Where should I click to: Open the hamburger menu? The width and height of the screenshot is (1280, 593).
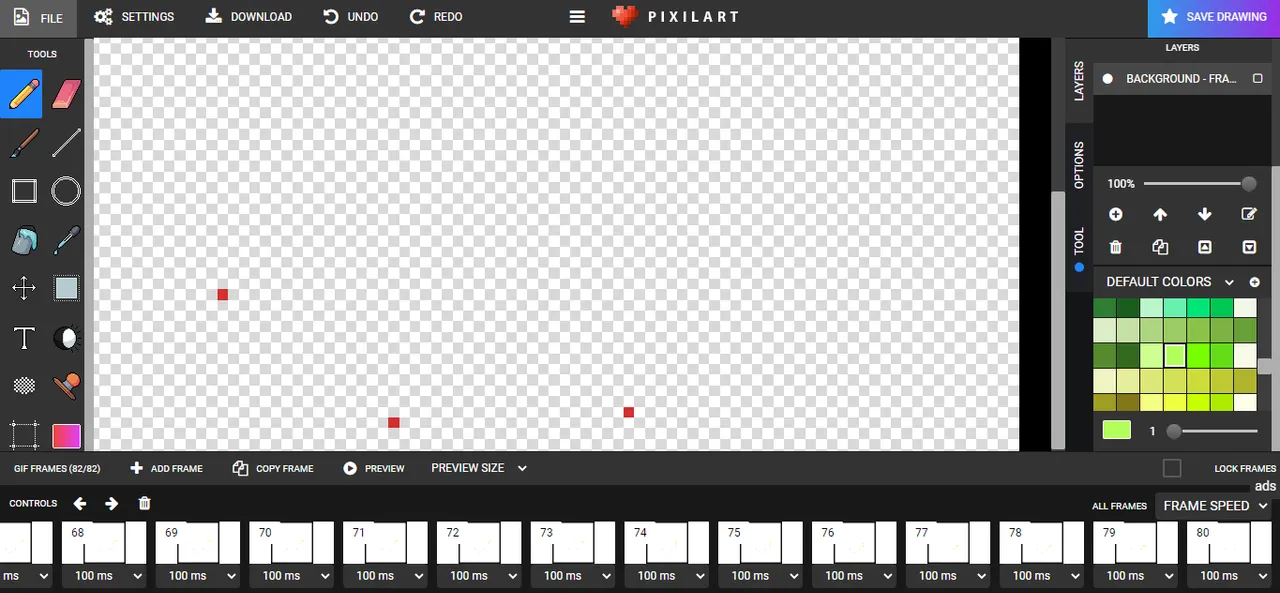(x=577, y=17)
